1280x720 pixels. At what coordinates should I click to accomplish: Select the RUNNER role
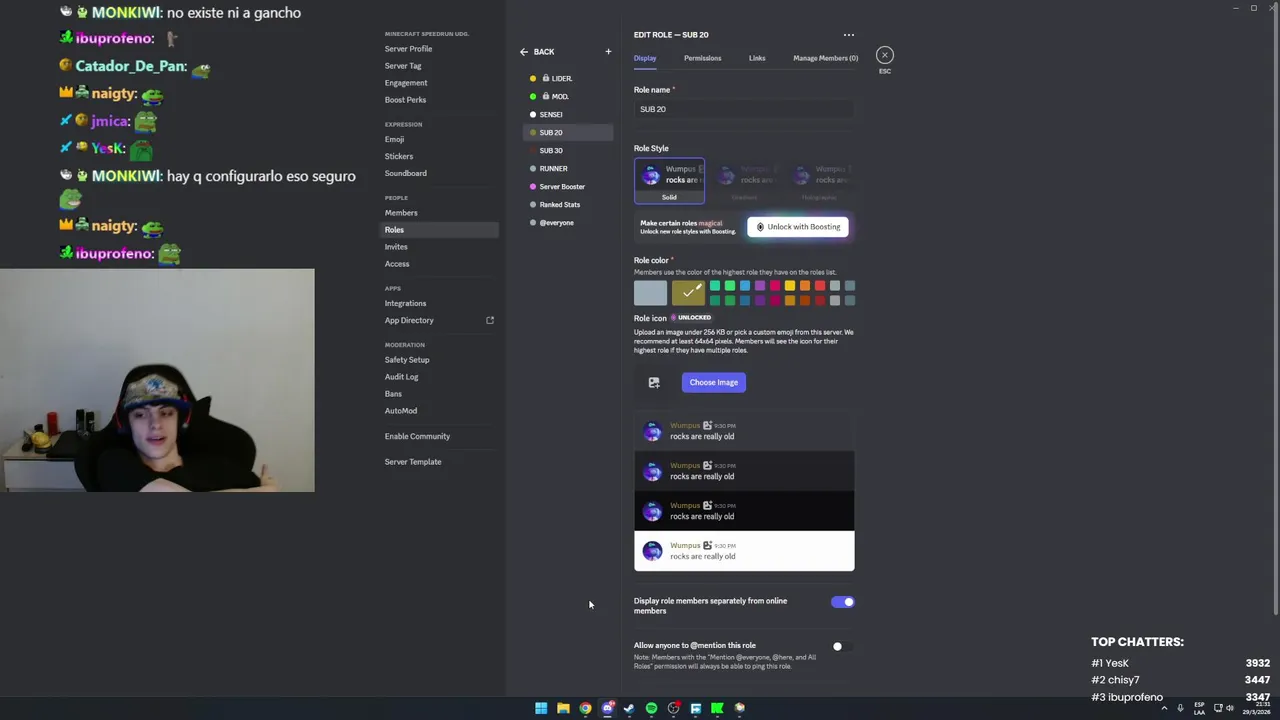click(567, 168)
